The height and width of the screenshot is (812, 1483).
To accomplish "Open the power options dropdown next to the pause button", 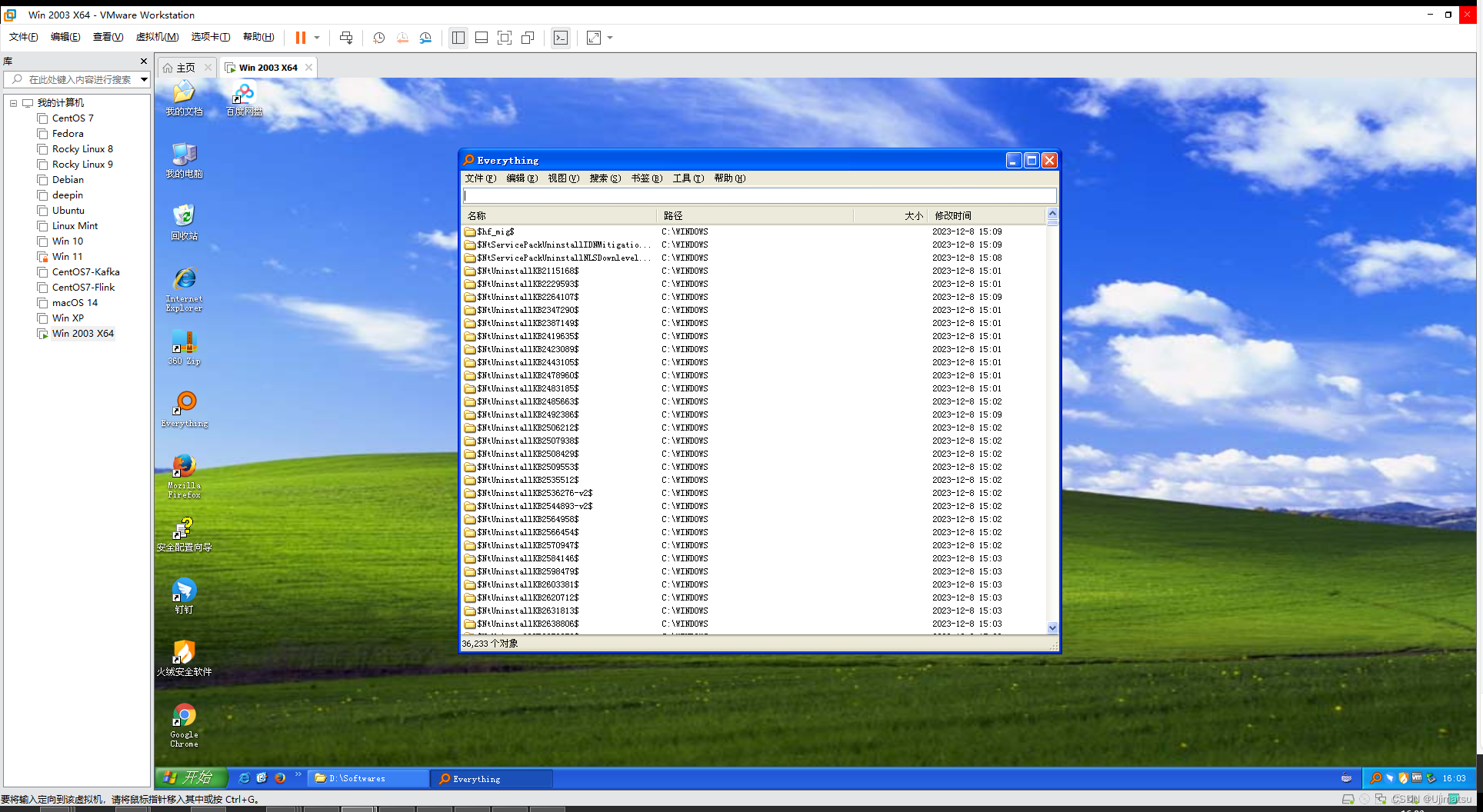I will (x=317, y=38).
